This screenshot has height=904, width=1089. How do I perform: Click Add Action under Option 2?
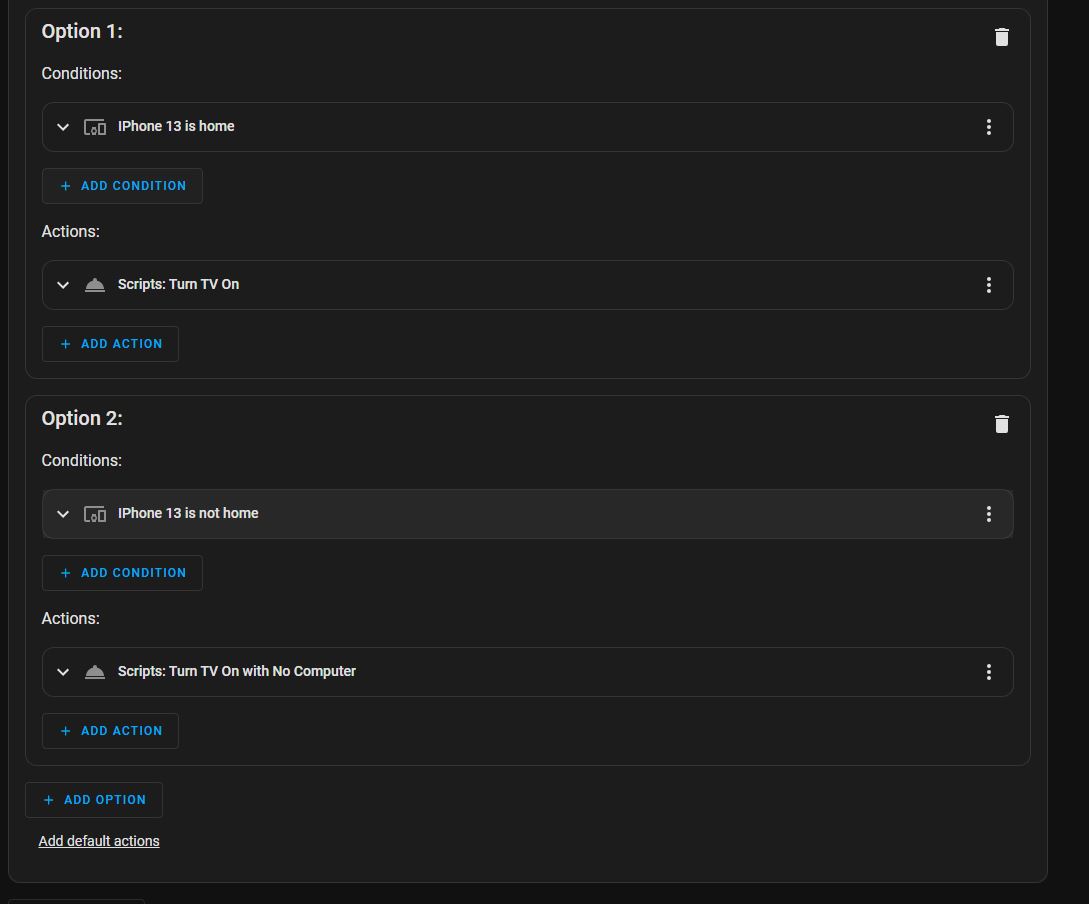point(110,731)
